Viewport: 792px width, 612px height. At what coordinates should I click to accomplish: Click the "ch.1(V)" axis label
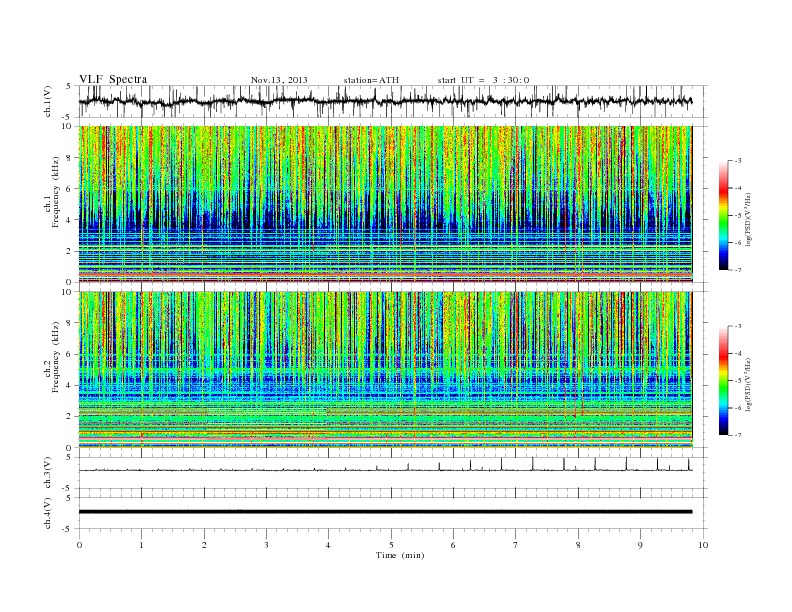48,101
